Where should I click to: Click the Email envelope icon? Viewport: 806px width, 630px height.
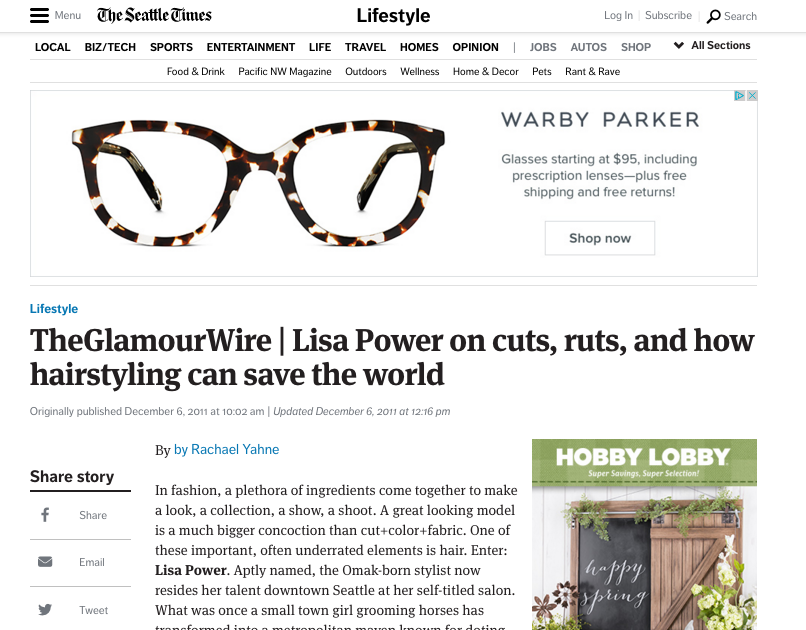[x=45, y=562]
